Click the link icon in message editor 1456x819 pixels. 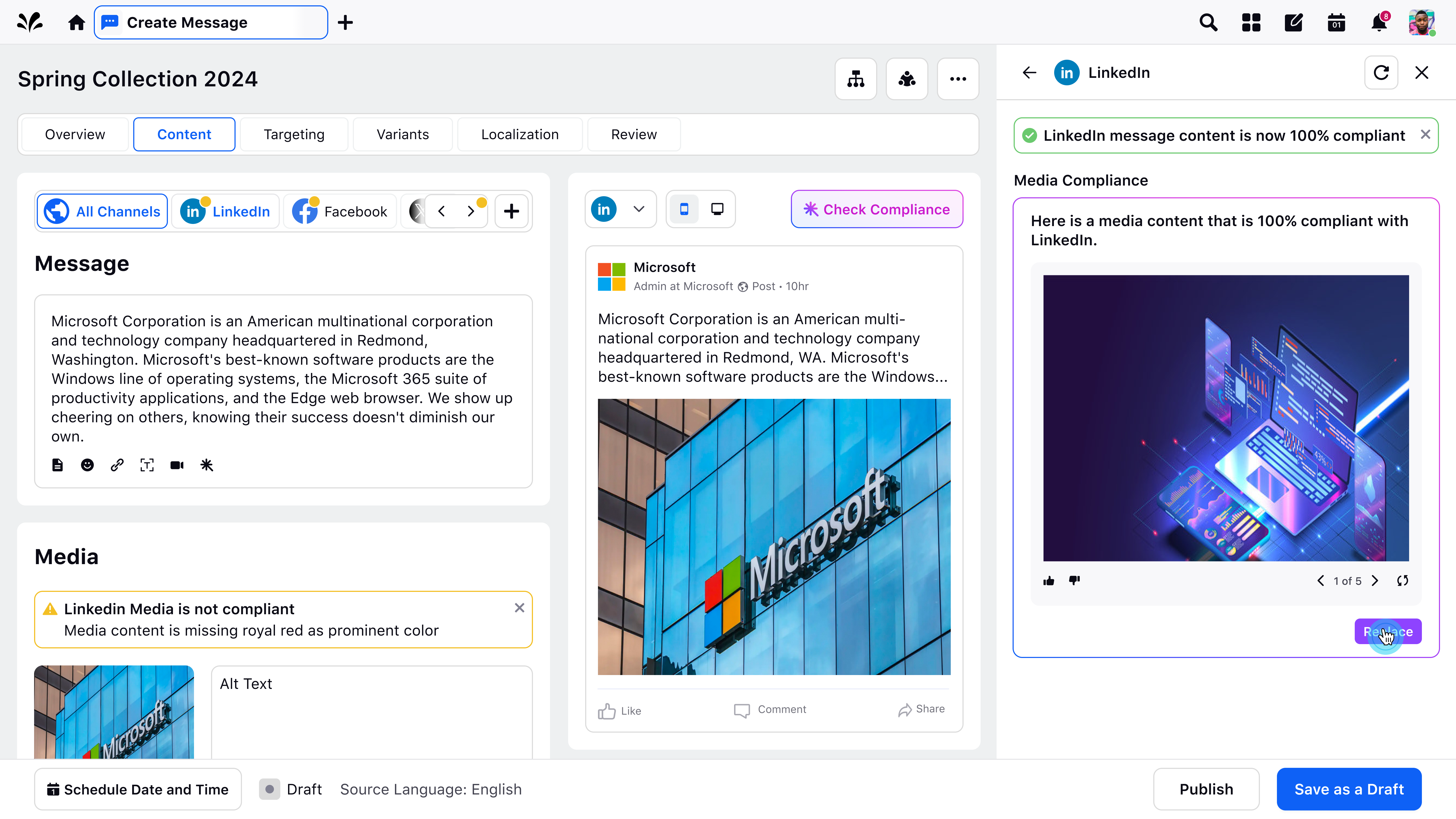tap(117, 465)
